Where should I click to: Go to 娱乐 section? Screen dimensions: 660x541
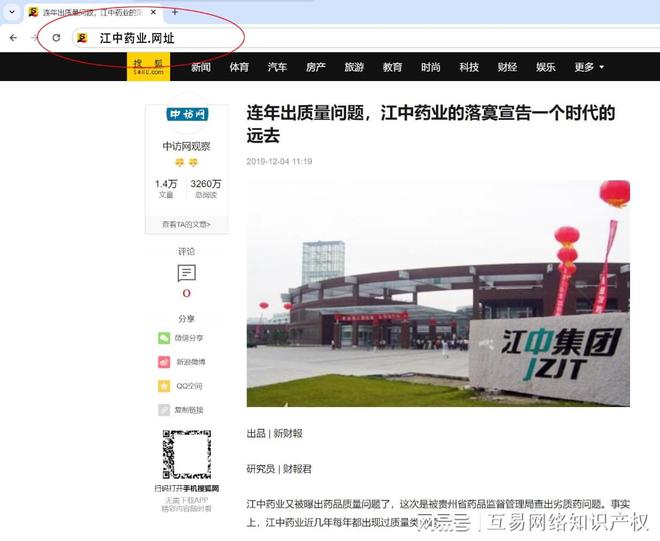546,67
